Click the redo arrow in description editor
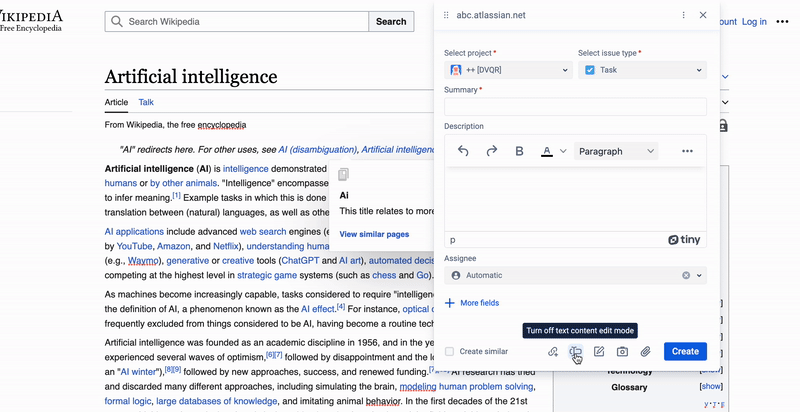This screenshot has width=800, height=412. pyautogui.click(x=491, y=151)
